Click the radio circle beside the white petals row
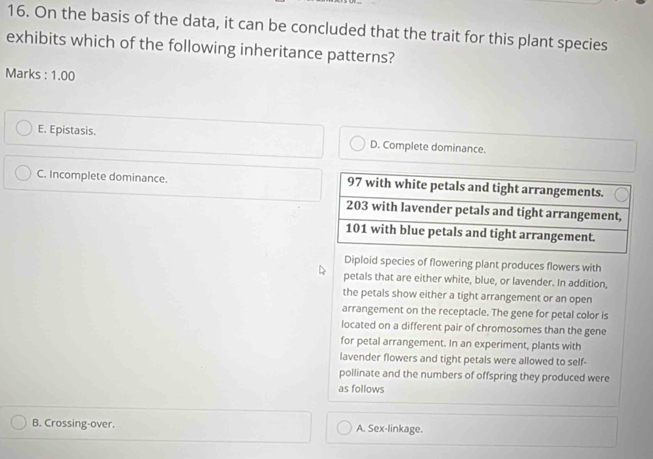This screenshot has height=459, width=653. 621,195
